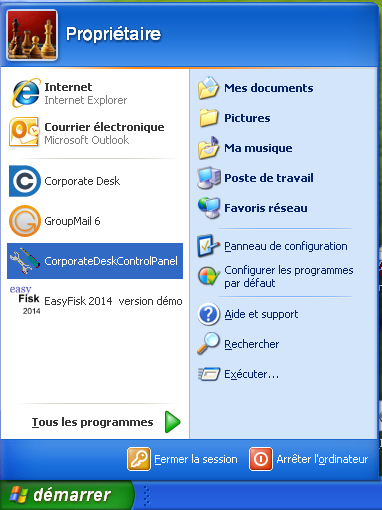The width and height of the screenshot is (382, 510).
Task: Launch EasyFisk 2014 version démo icon
Action: pyautogui.click(x=25, y=300)
